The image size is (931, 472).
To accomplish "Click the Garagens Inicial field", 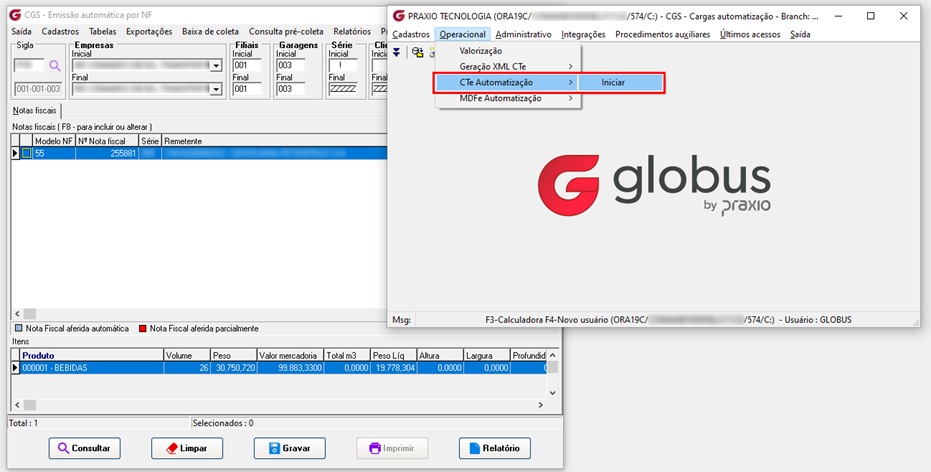I will [x=291, y=66].
